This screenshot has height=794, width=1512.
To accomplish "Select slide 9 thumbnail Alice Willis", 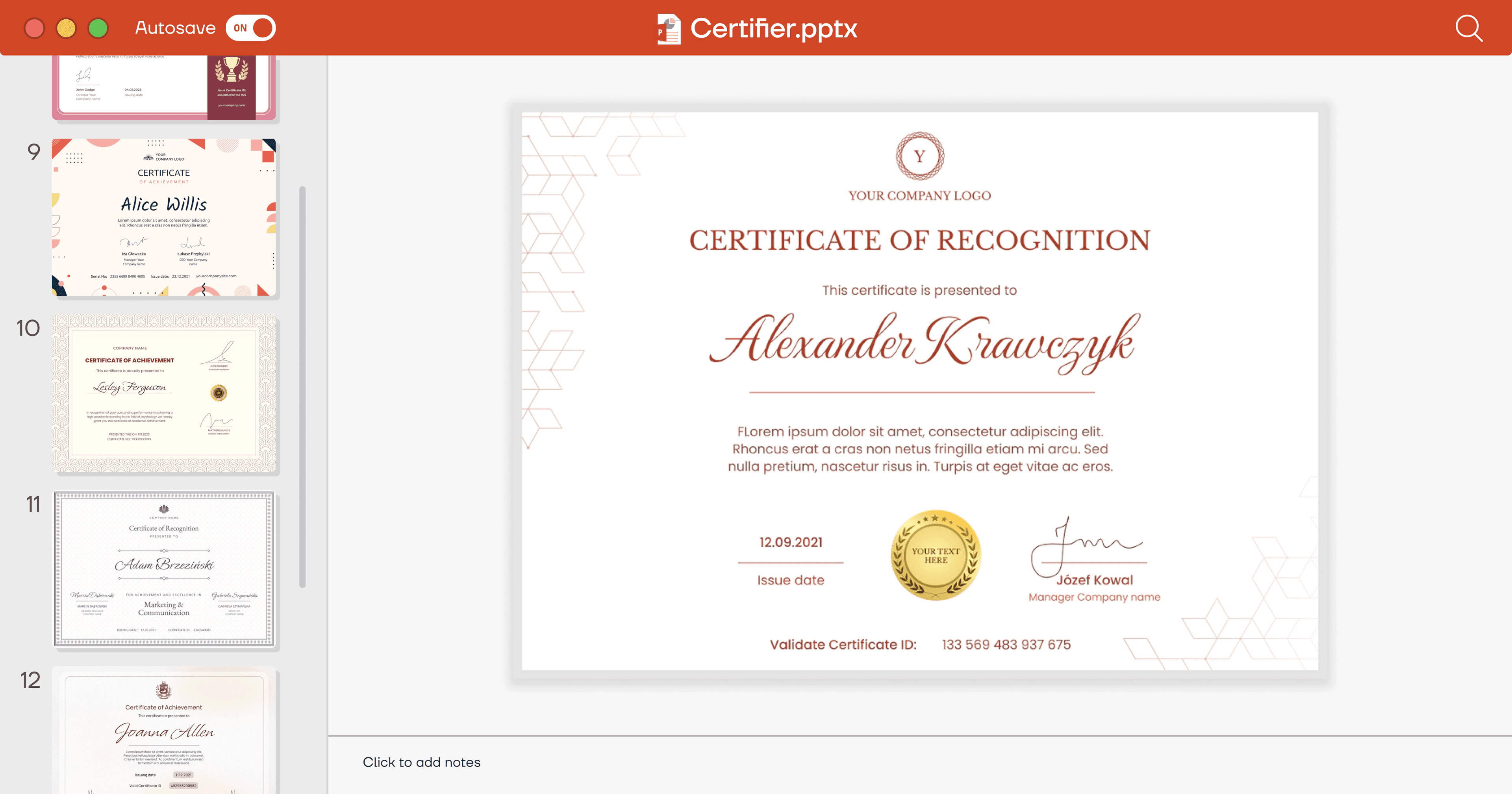I will click(x=164, y=217).
